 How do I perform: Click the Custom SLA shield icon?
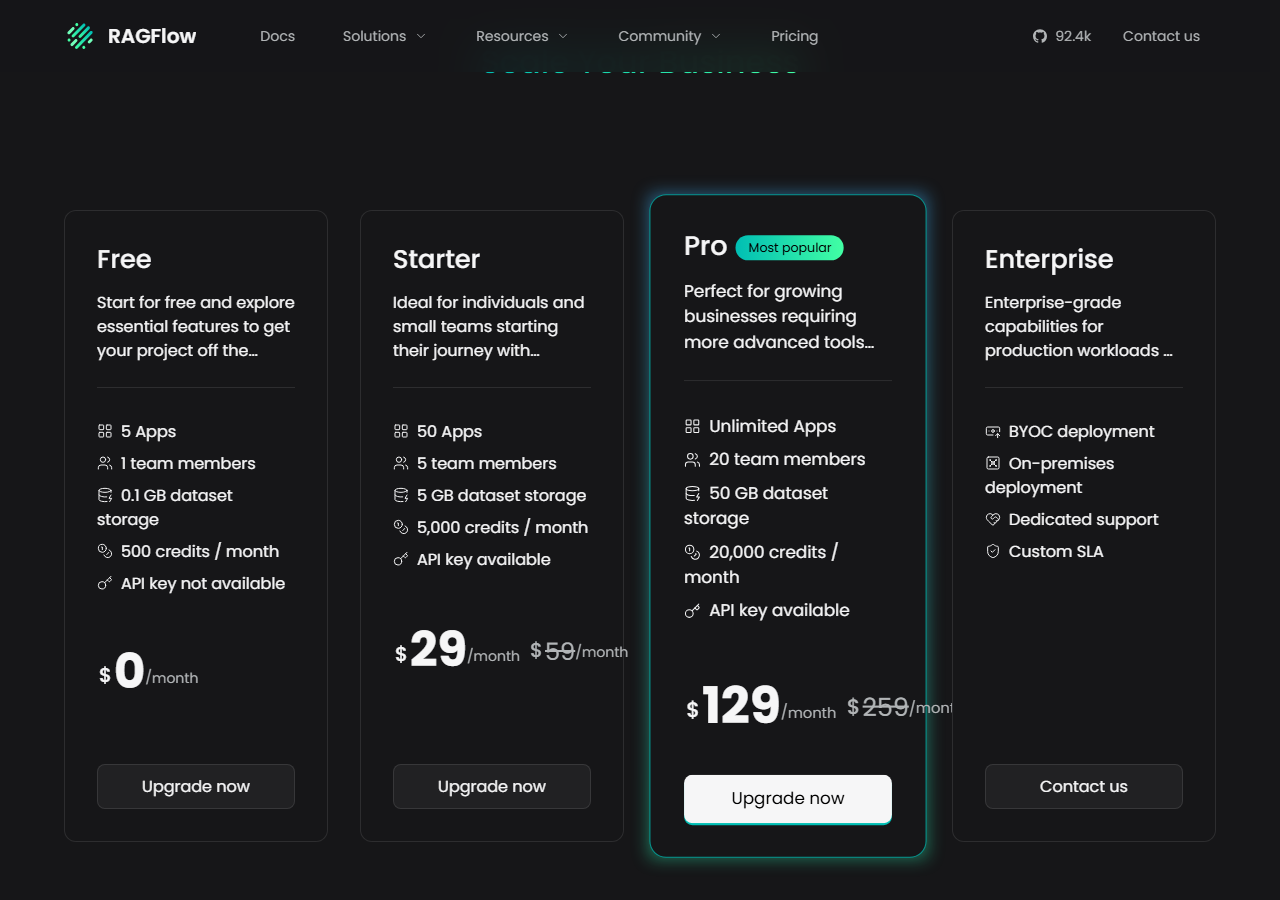pos(993,551)
